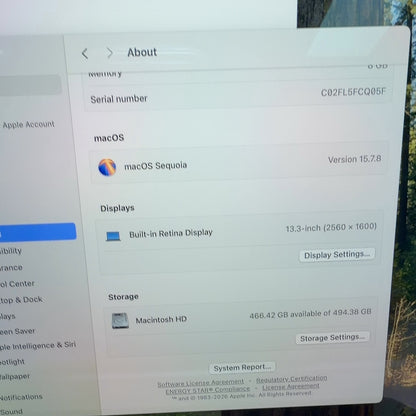Viewport: 416px width, 416px height.
Task: Select Apple Intelligence & Siri in sidebar
Action: (38, 346)
